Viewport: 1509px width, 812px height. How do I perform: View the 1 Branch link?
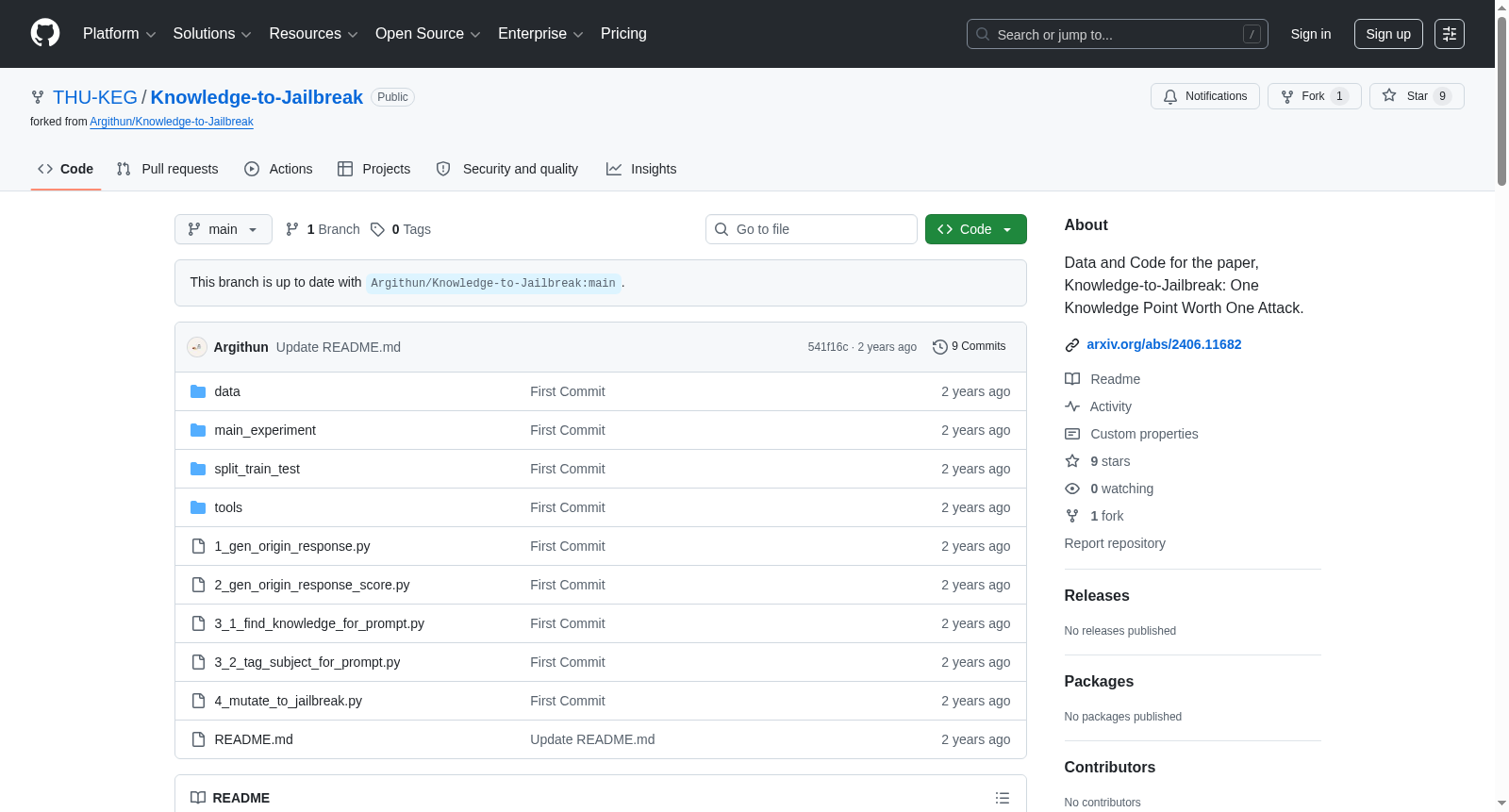[323, 229]
